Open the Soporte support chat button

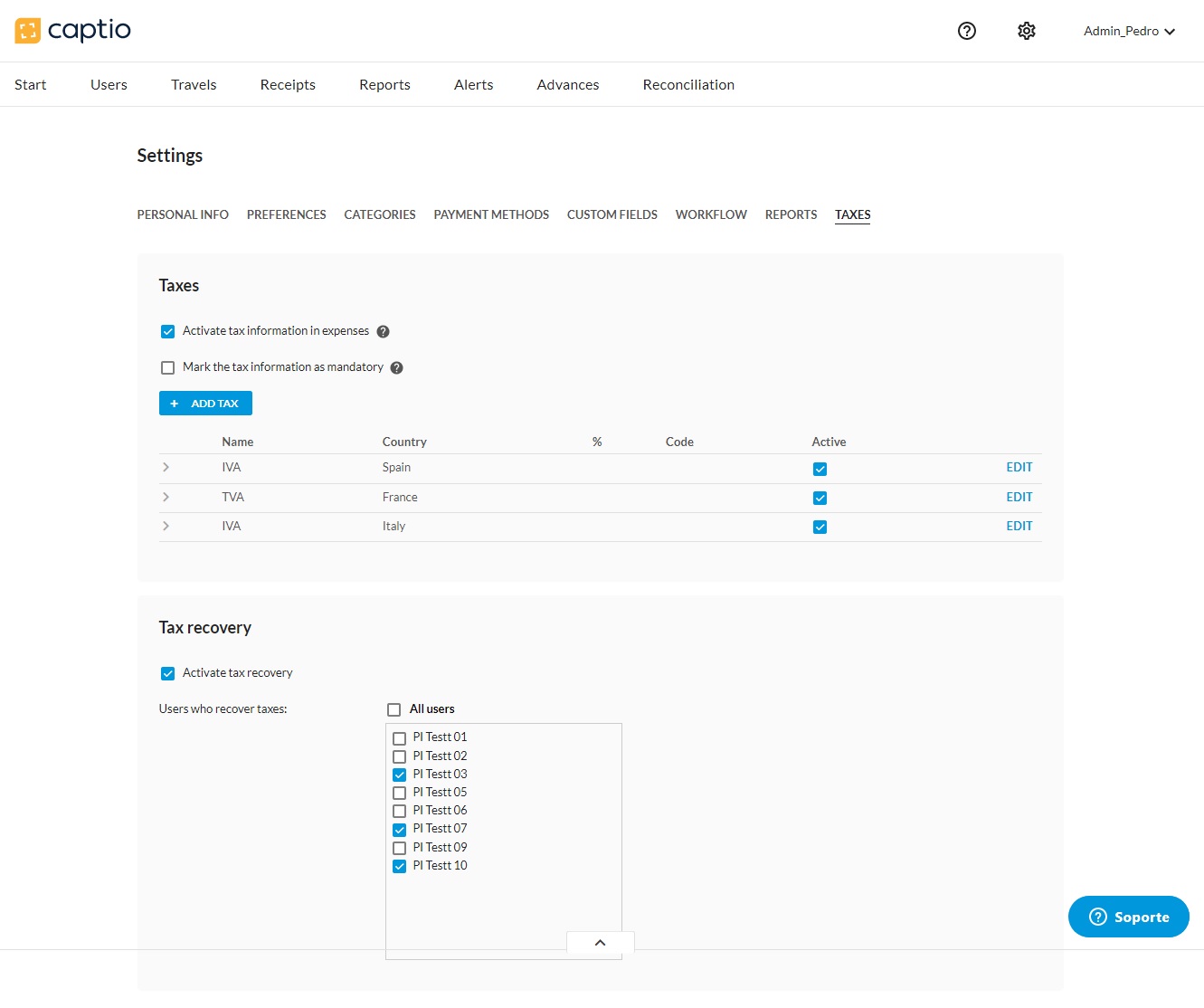pyautogui.click(x=1128, y=917)
